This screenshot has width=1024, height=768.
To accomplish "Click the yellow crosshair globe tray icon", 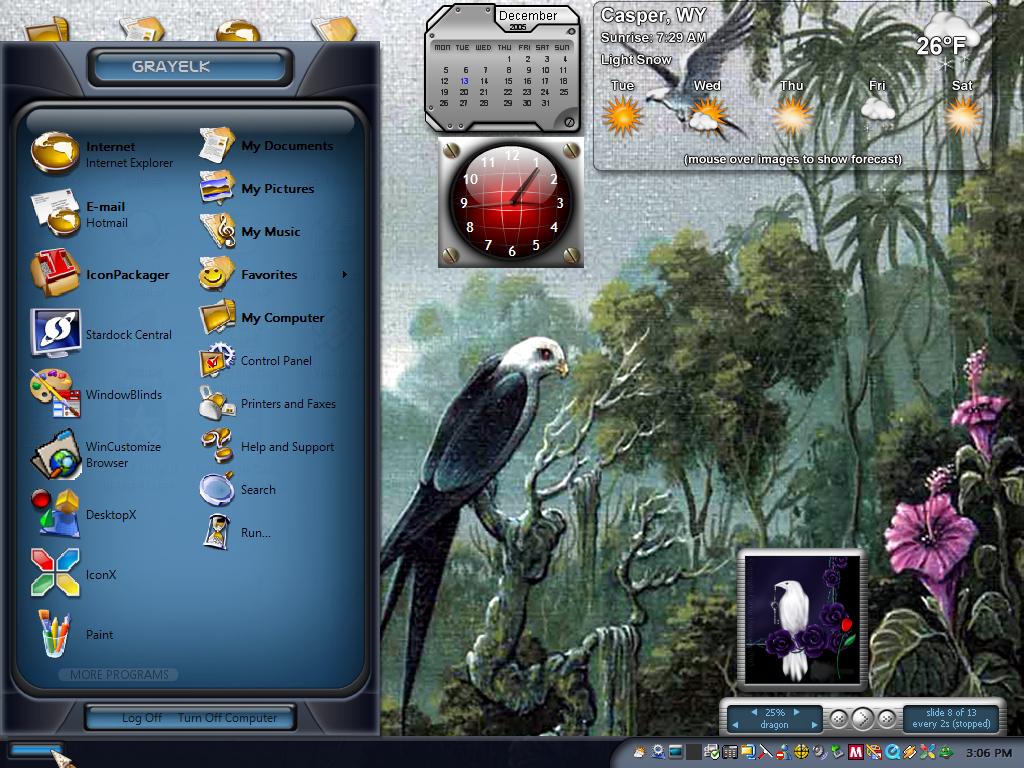I will 801,752.
